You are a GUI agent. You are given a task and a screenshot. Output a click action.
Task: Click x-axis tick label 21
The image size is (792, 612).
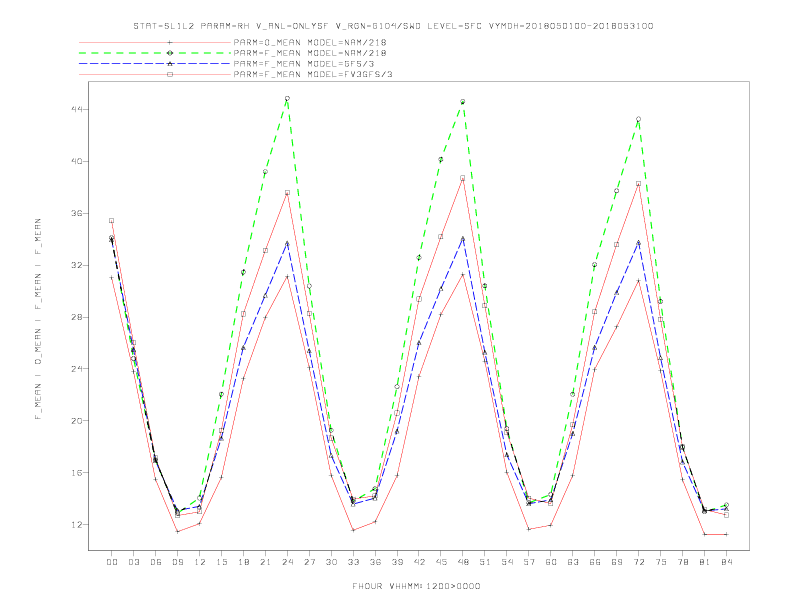click(265, 562)
